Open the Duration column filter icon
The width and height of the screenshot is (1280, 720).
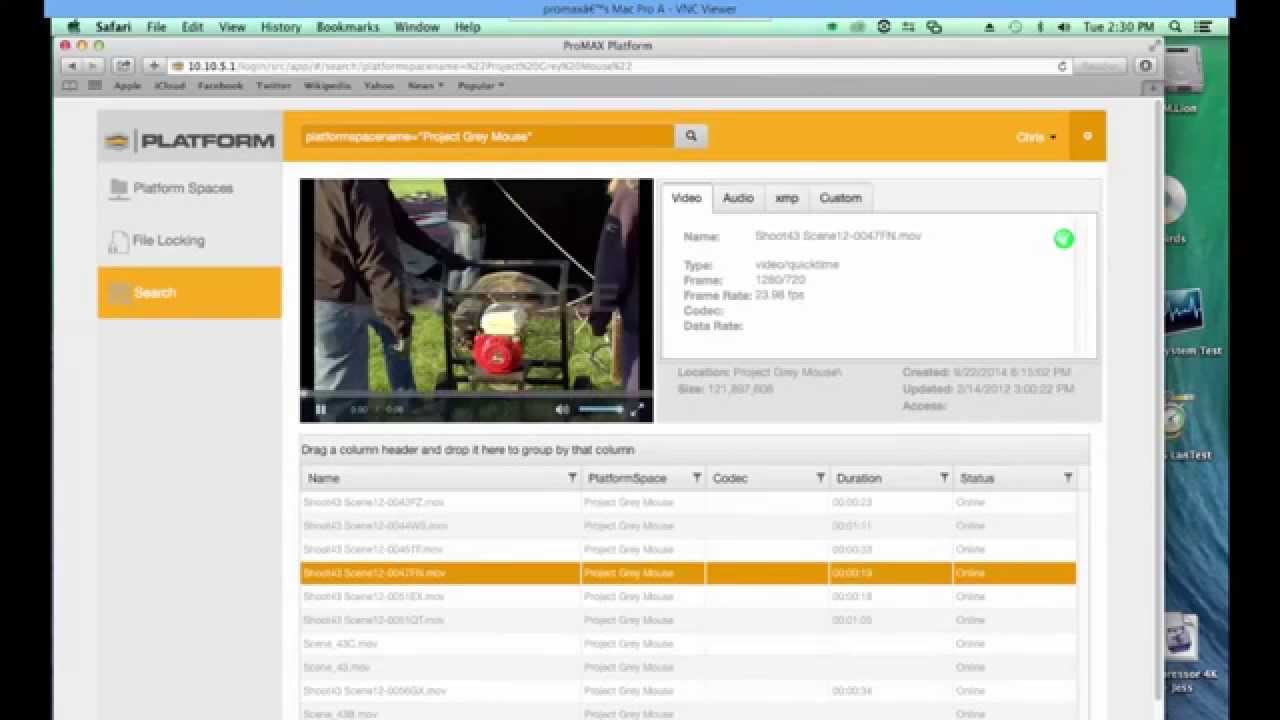point(944,478)
